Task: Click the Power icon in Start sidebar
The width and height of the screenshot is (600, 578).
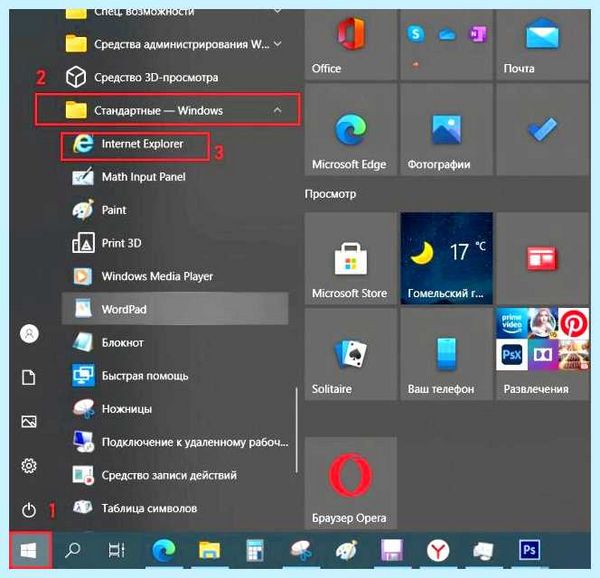Action: [29, 510]
